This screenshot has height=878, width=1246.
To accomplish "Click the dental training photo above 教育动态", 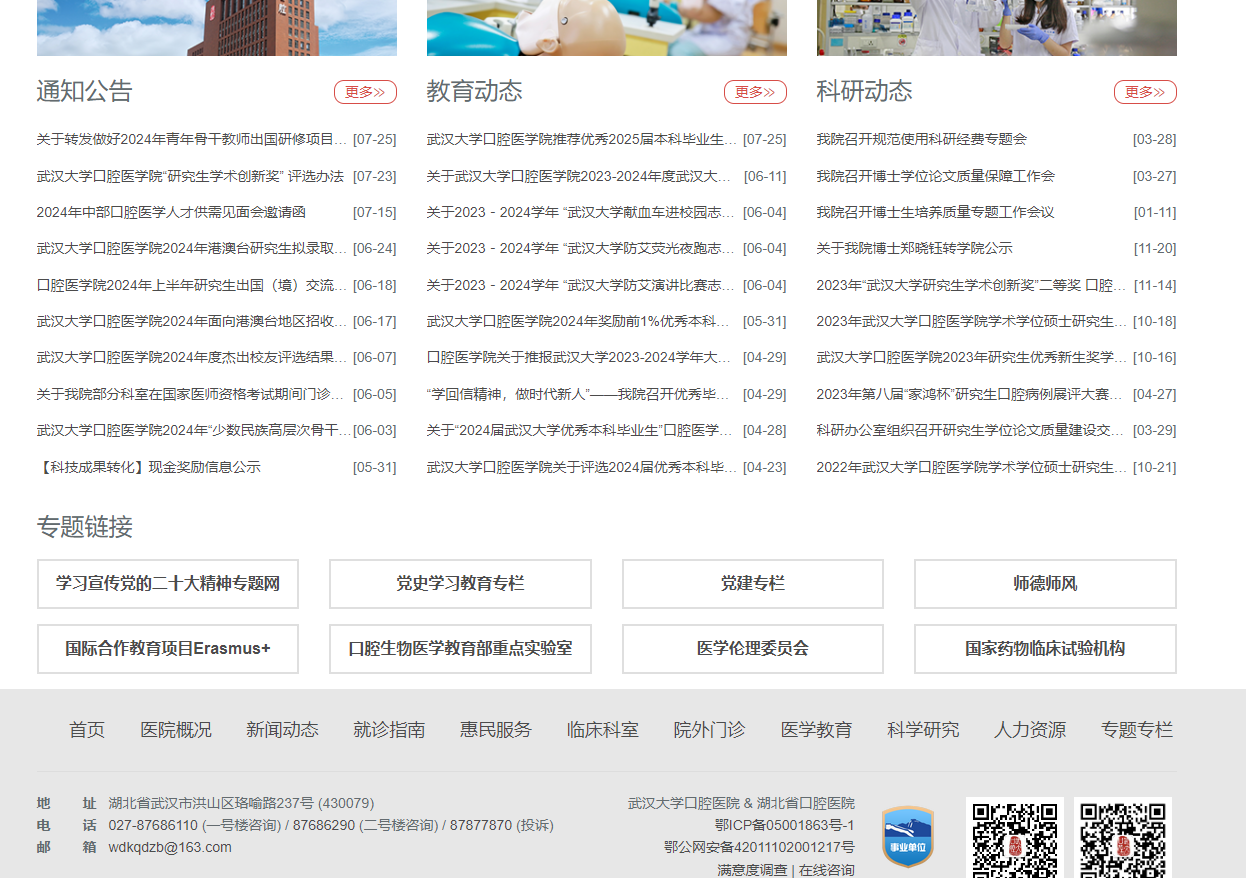I will pos(607,27).
